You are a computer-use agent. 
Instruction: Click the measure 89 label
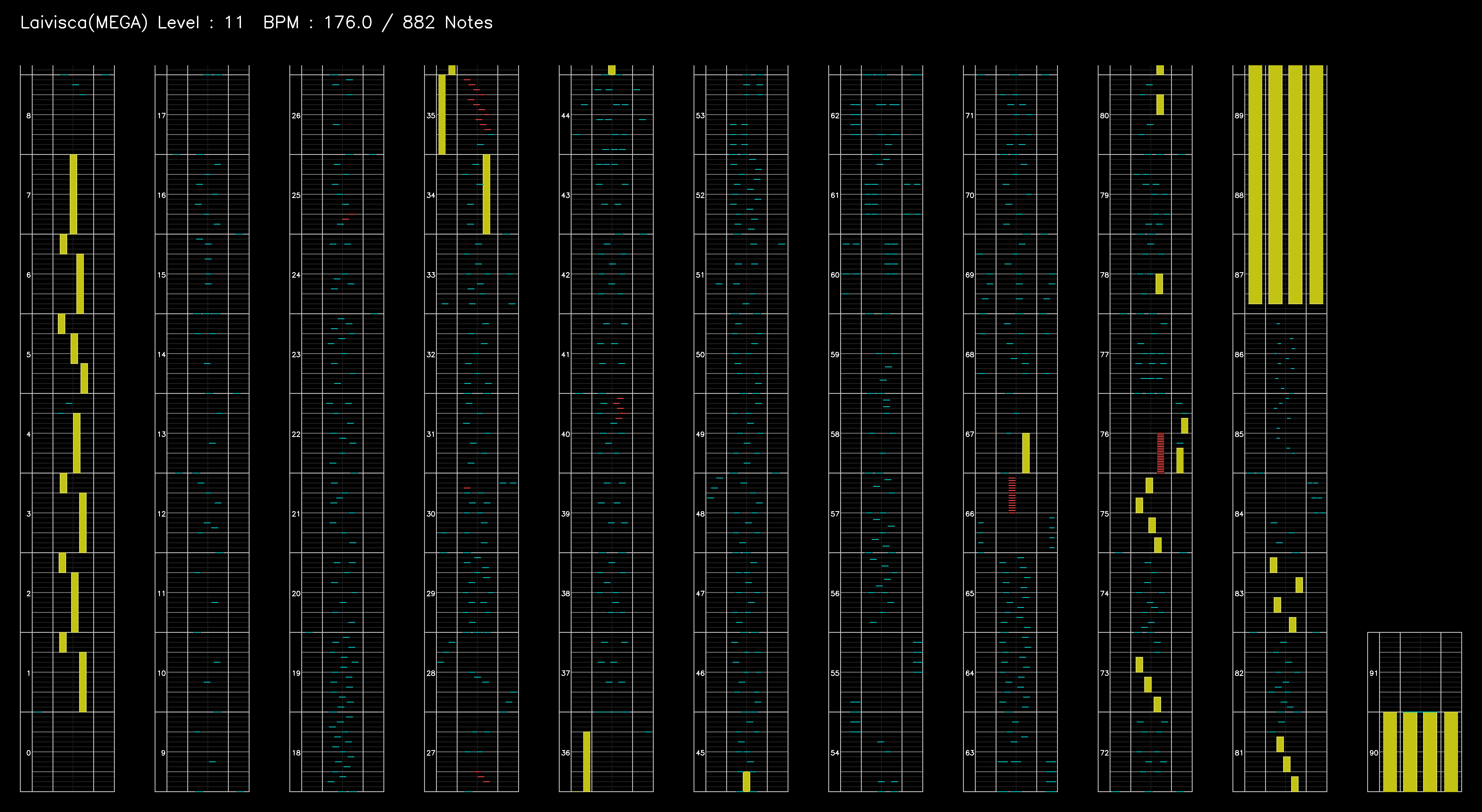(x=1239, y=116)
